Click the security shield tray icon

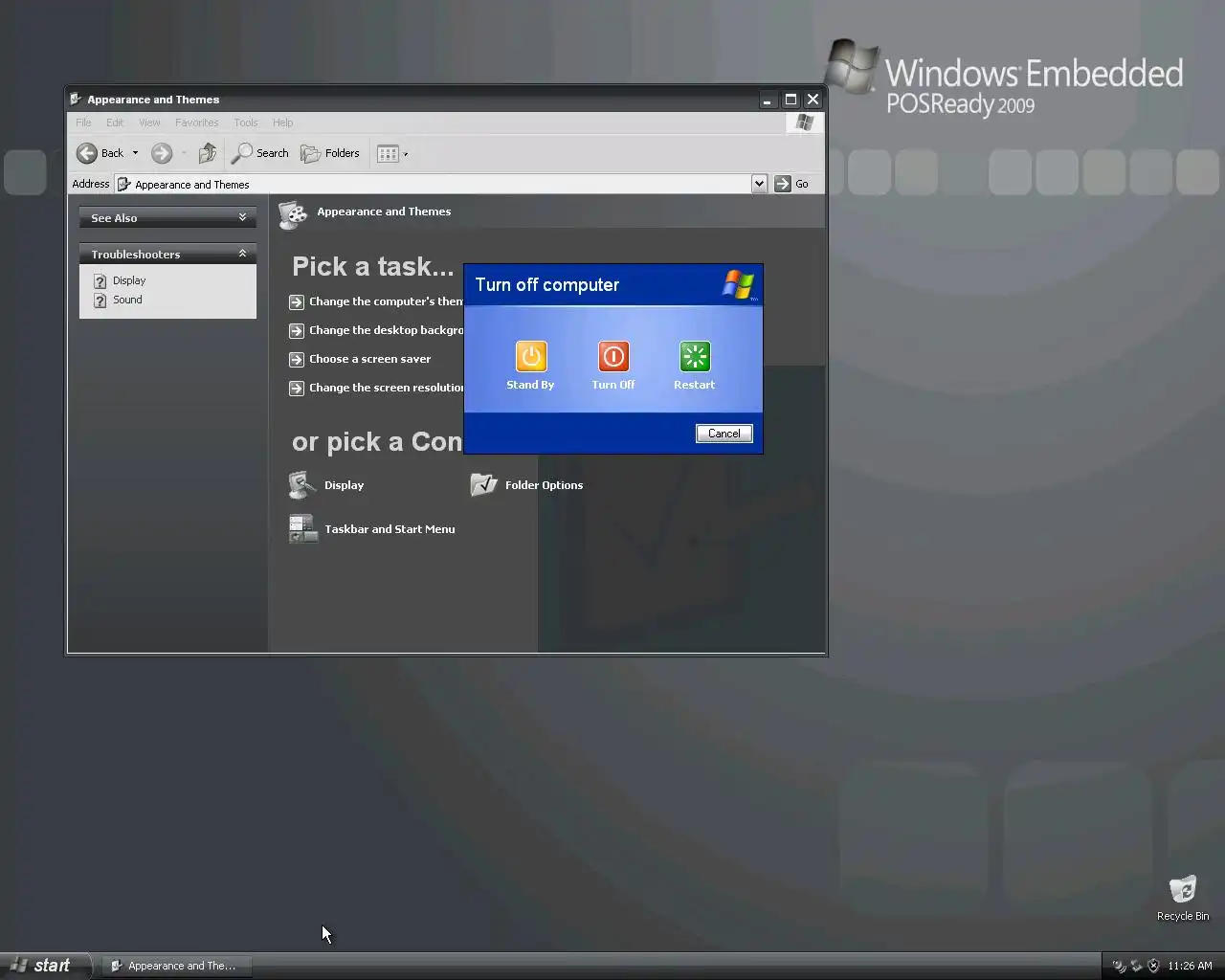click(1153, 966)
